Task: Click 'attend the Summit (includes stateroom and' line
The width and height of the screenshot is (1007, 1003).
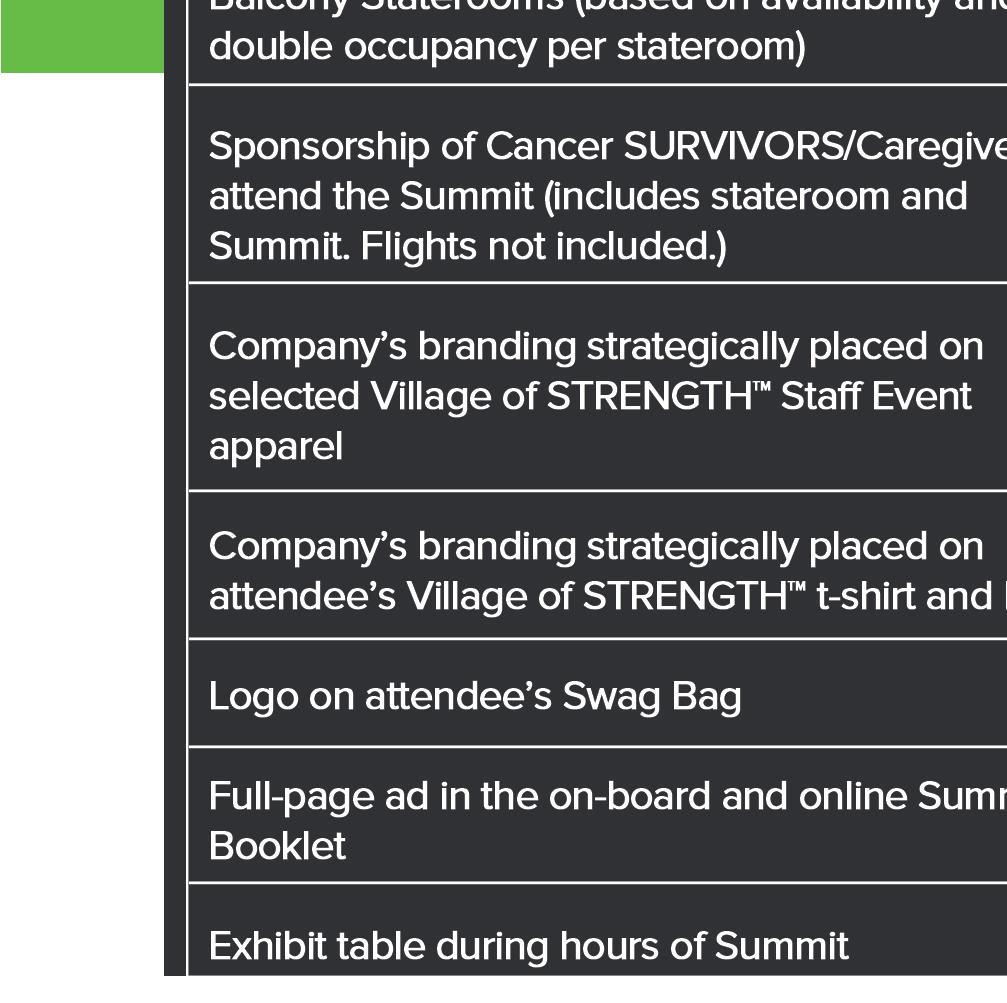Action: tap(587, 196)
